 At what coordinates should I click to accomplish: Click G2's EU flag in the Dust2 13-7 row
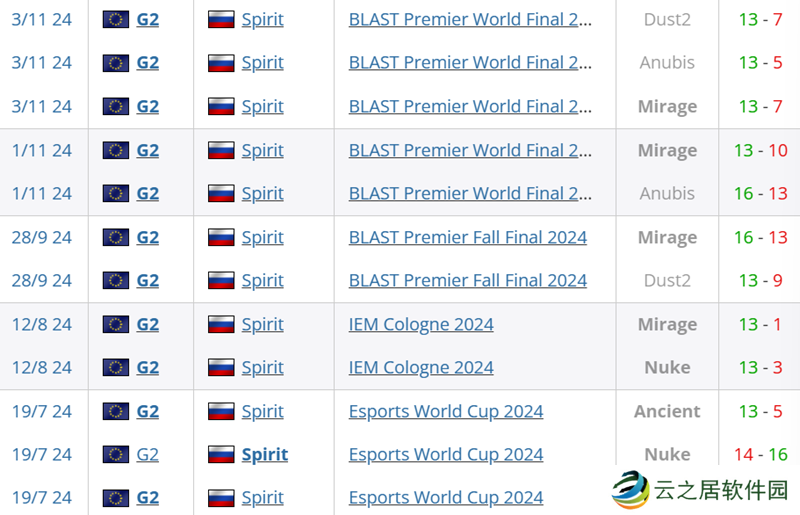click(116, 19)
